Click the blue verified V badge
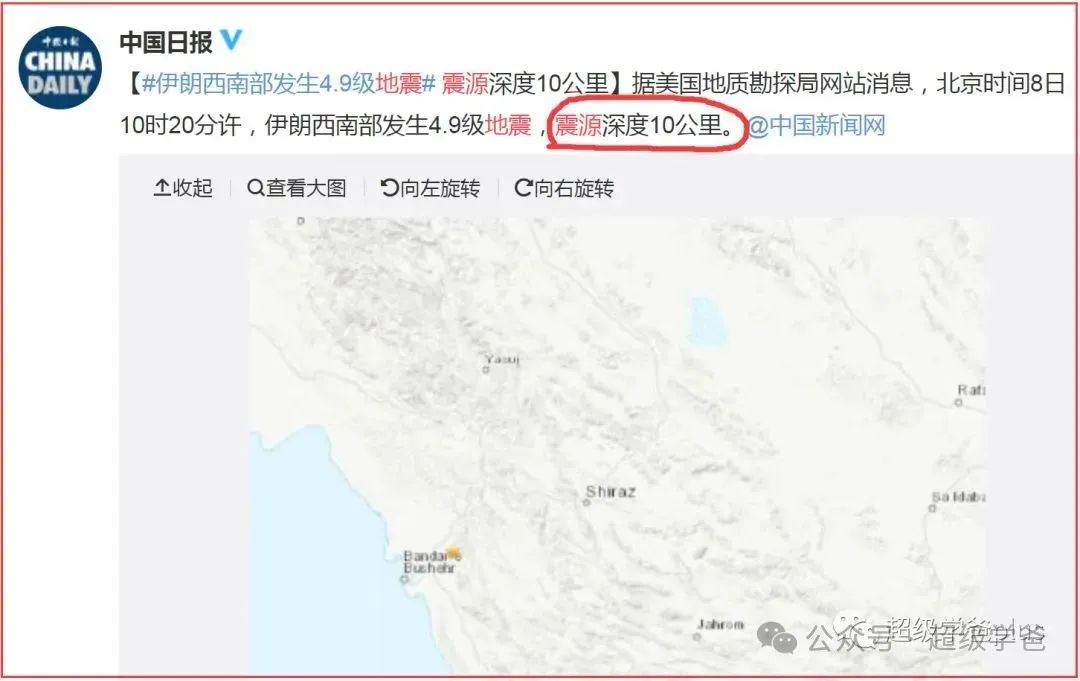This screenshot has width=1080, height=681. click(231, 41)
